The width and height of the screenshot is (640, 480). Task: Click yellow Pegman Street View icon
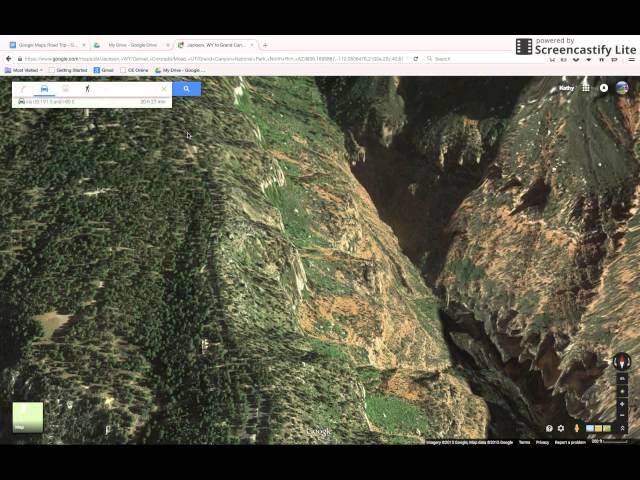(x=577, y=428)
